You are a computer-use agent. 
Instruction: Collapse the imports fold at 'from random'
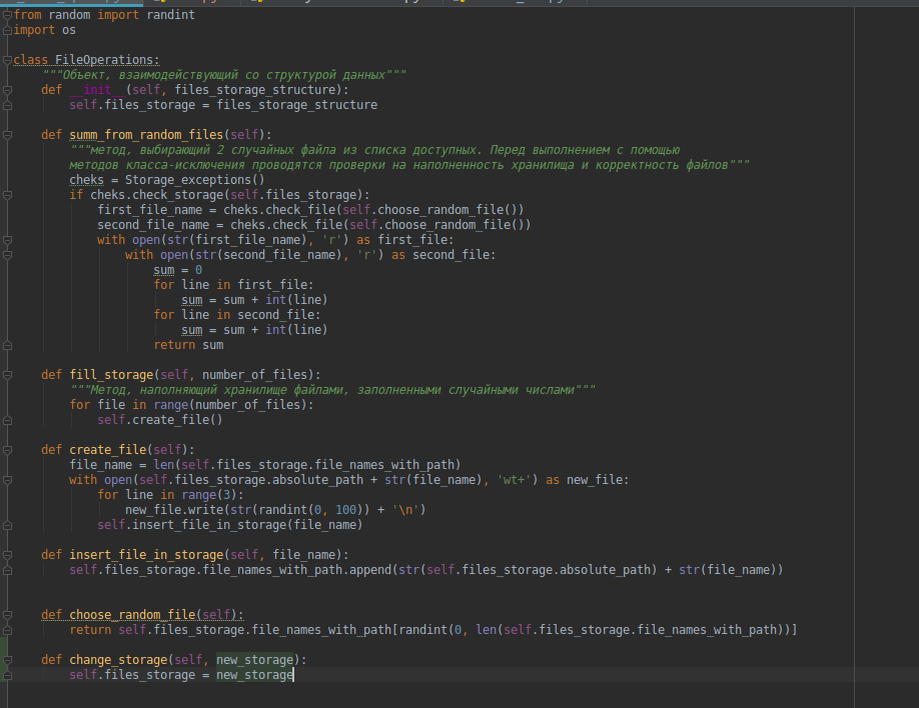click(x=7, y=15)
